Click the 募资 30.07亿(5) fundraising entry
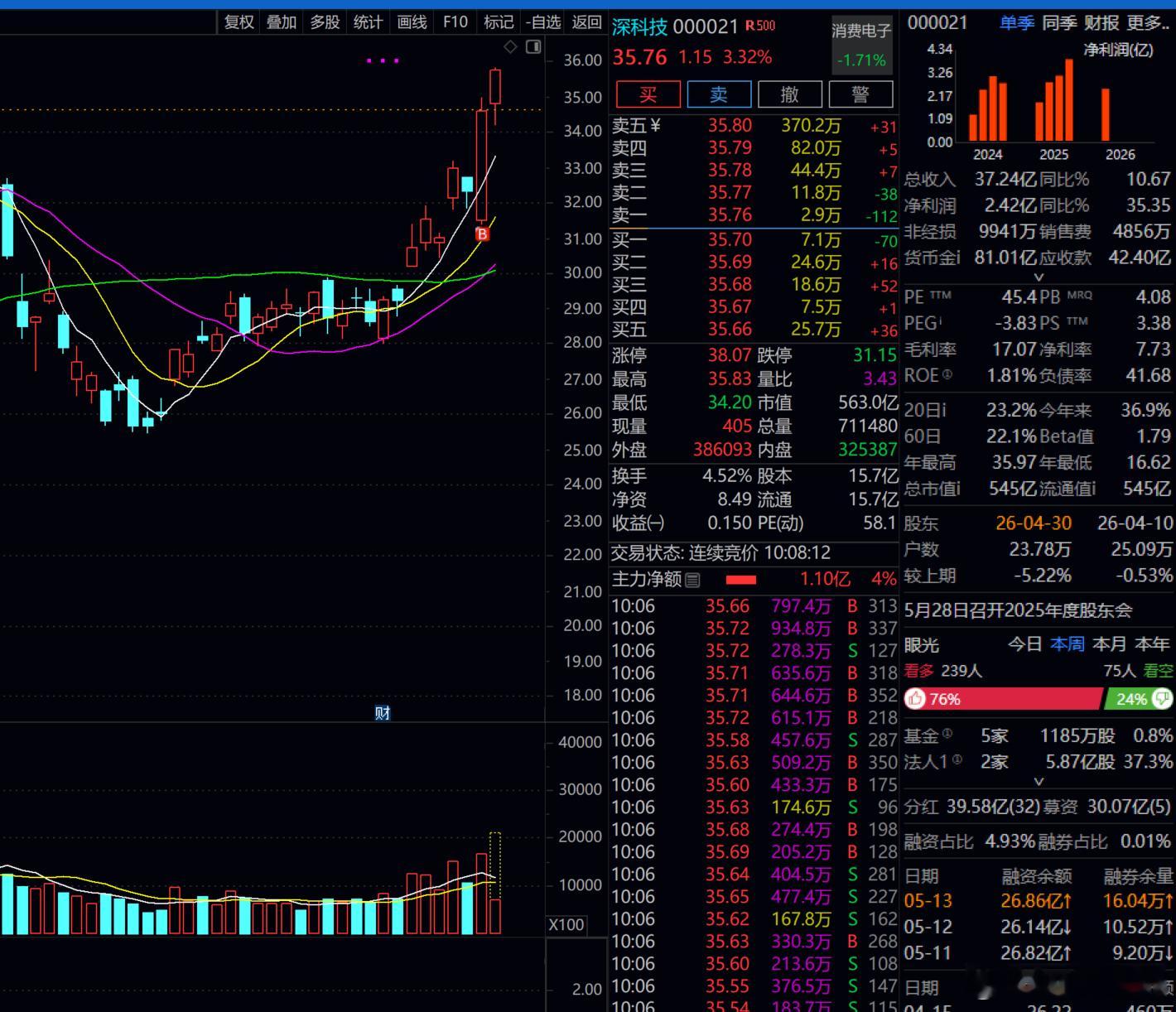1176x1012 pixels. pos(1108,807)
